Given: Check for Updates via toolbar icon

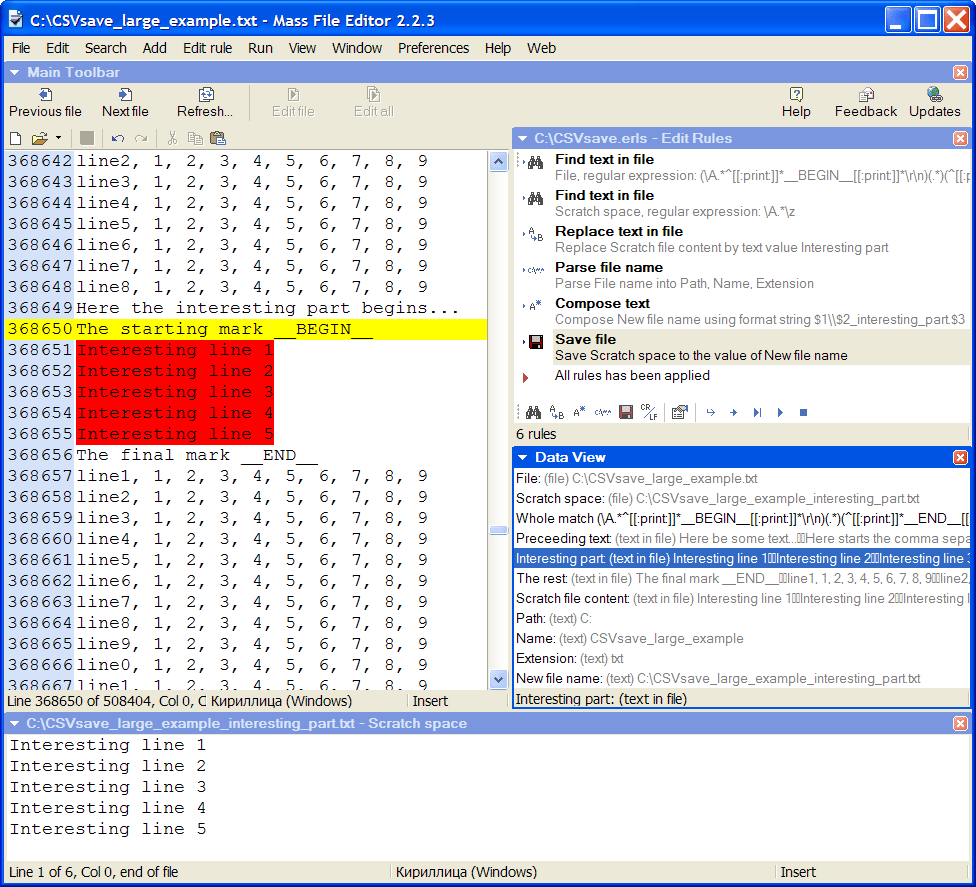Looking at the screenshot, I should 934,103.
